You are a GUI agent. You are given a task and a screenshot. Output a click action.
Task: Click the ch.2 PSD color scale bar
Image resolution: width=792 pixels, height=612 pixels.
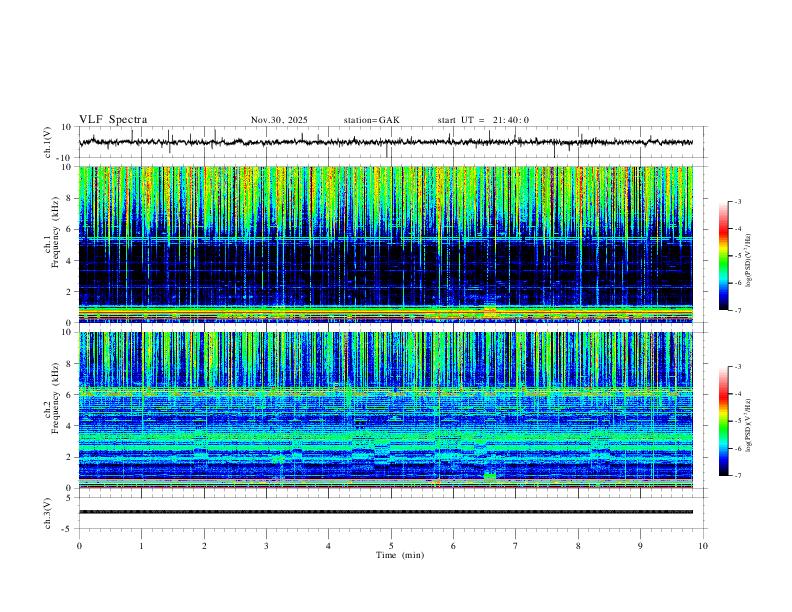point(723,421)
